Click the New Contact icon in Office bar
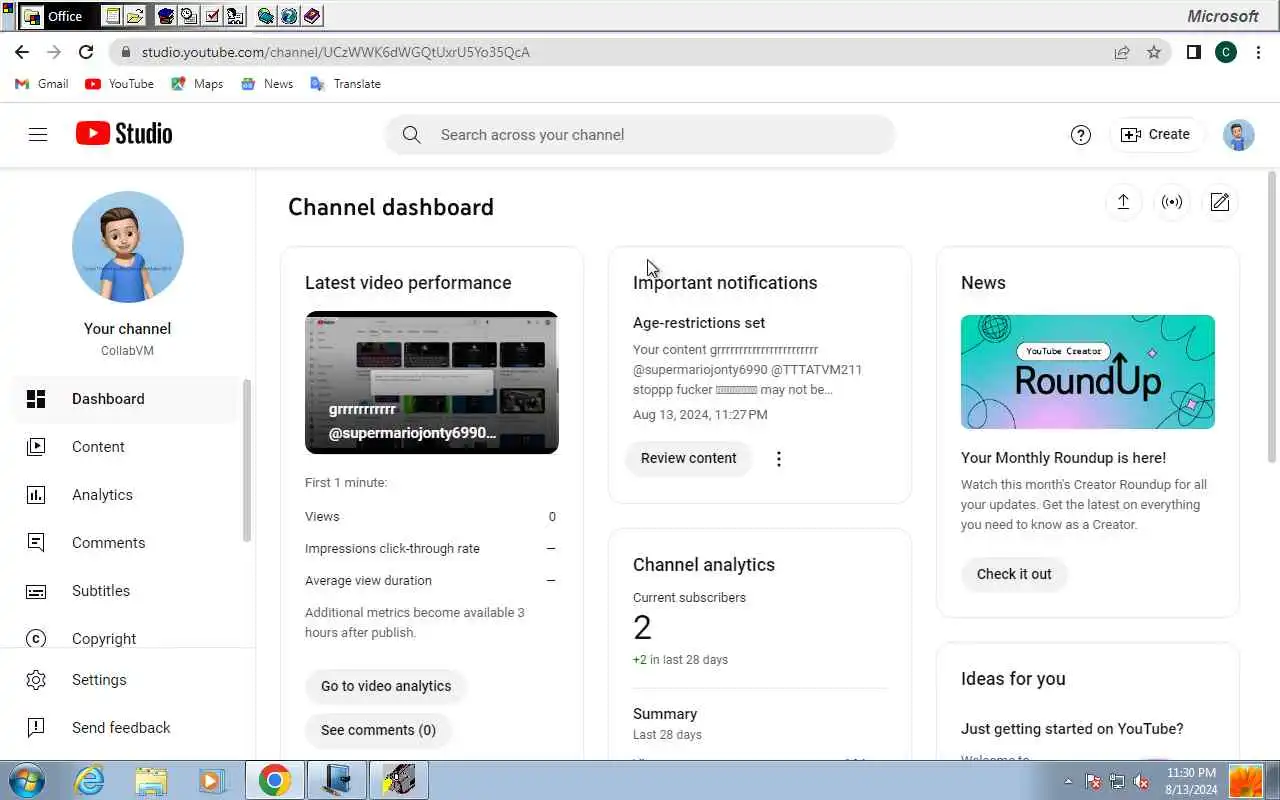Screen dimensions: 1280x800 (x=235, y=16)
